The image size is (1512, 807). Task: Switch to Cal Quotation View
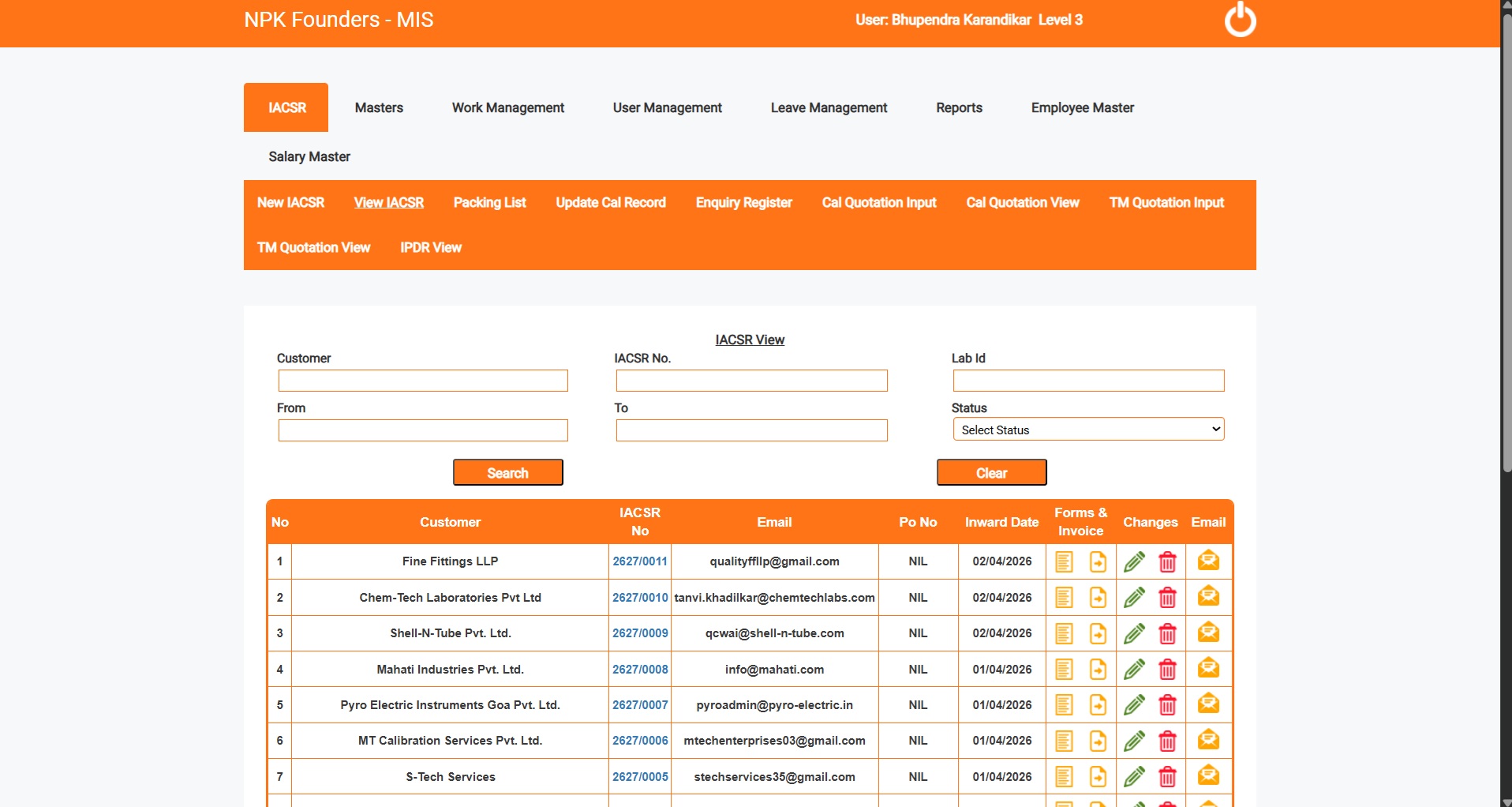click(x=1022, y=202)
